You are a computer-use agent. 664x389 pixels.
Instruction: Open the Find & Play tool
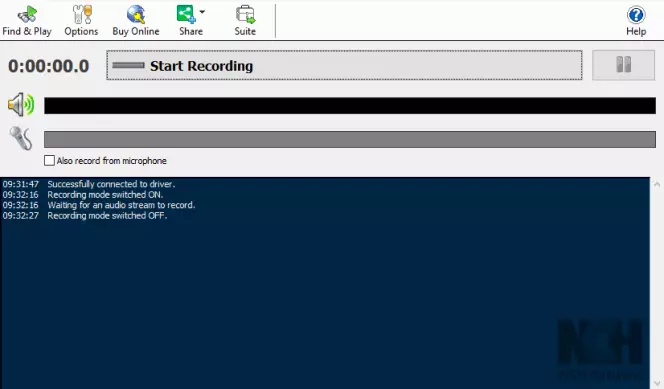pyautogui.click(x=27, y=21)
